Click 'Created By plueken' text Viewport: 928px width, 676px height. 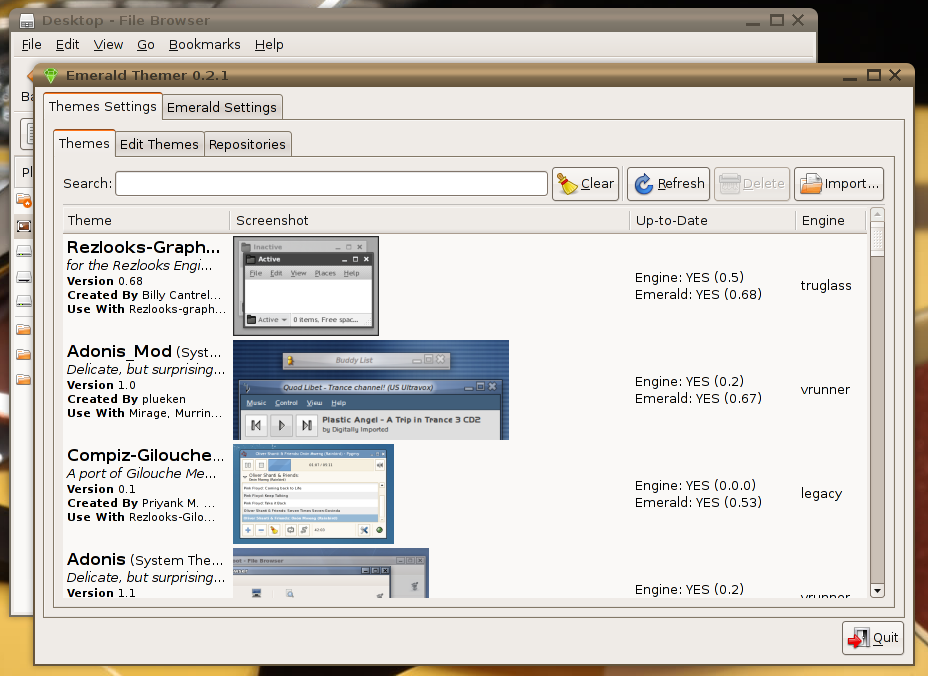pyautogui.click(x=126, y=399)
